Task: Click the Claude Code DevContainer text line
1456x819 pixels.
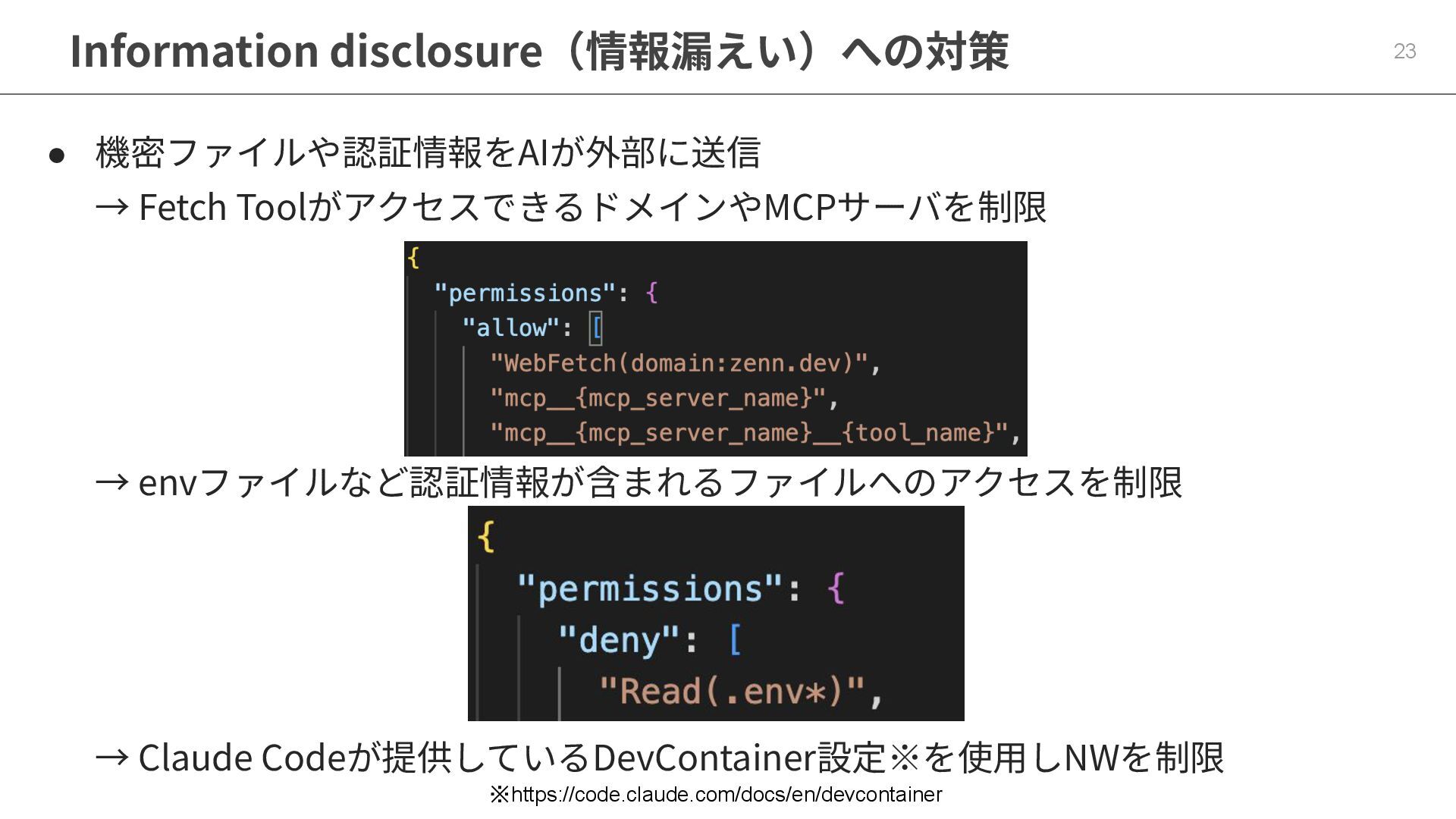Action: point(658,757)
